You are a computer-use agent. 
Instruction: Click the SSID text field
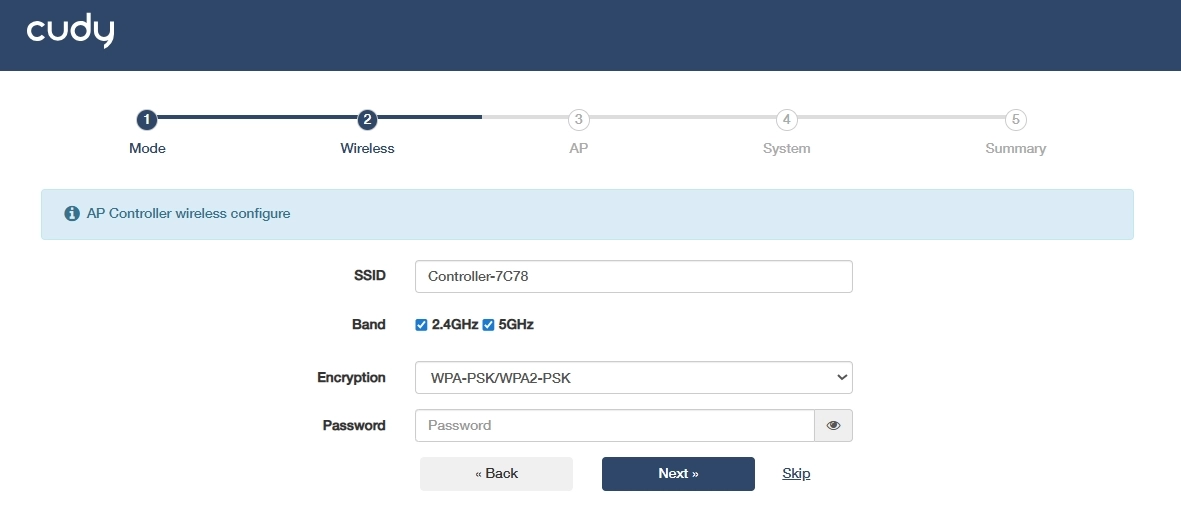tap(633, 277)
